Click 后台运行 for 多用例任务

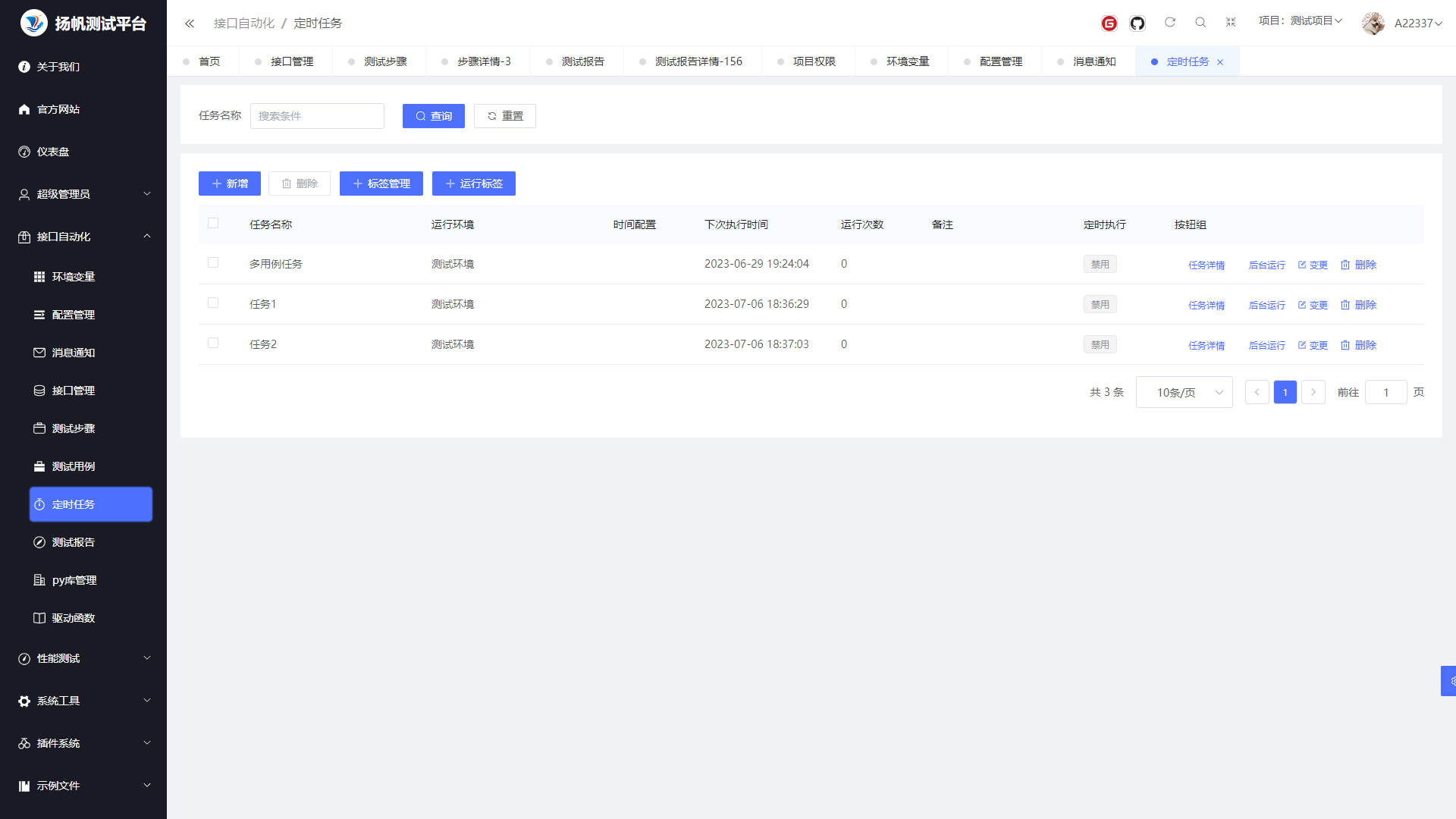click(x=1266, y=265)
